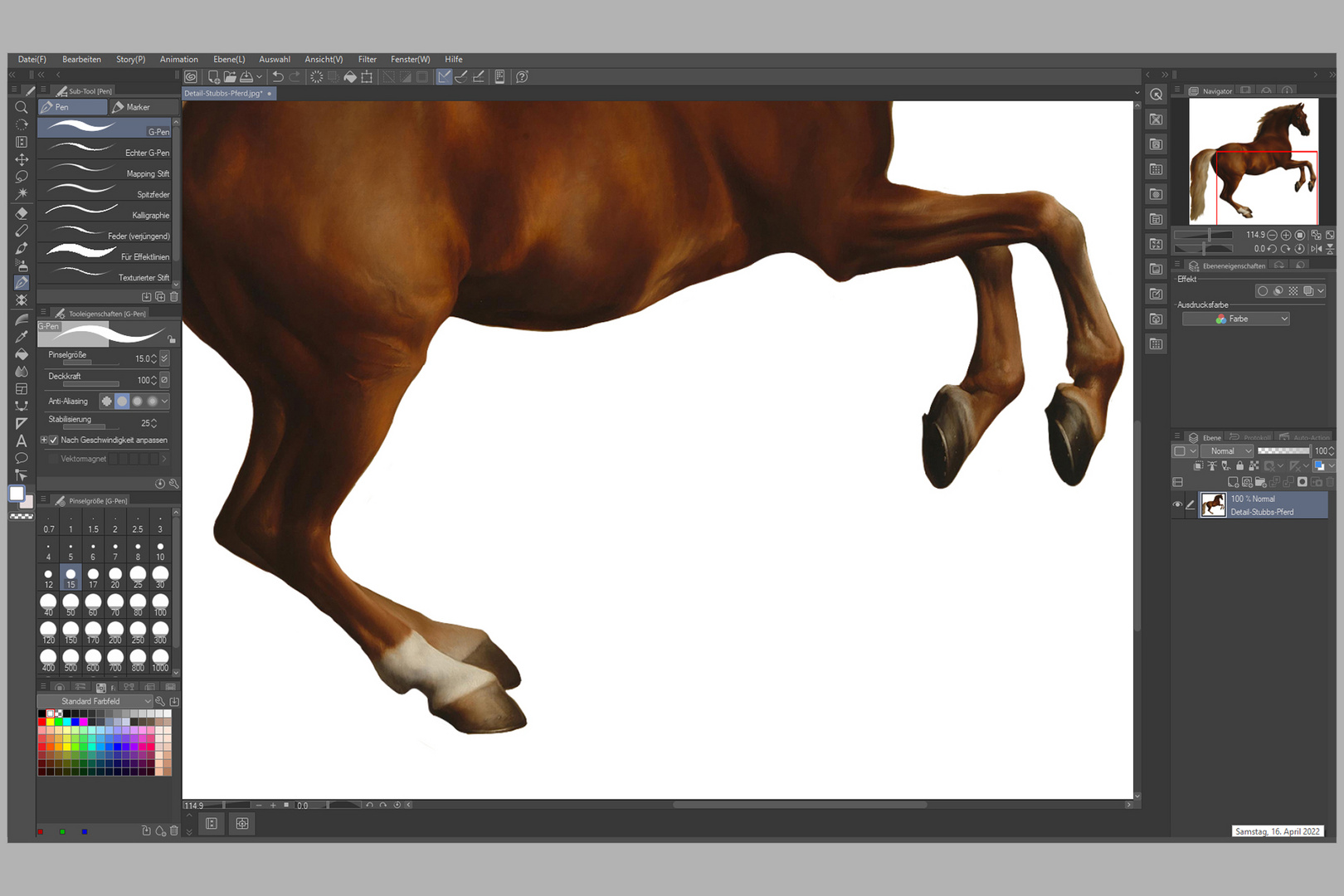Undo last action
The width and height of the screenshot is (1344, 896).
278,76
